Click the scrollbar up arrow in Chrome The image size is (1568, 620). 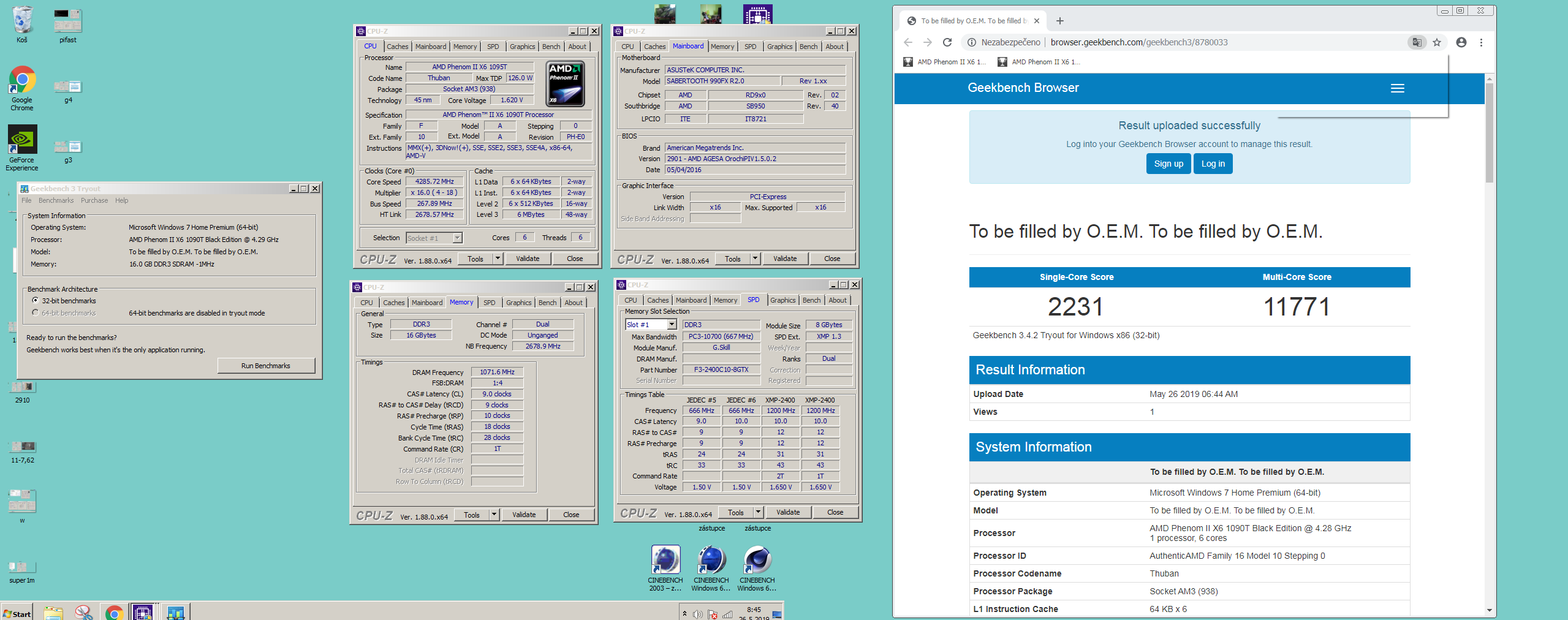pos(1490,78)
